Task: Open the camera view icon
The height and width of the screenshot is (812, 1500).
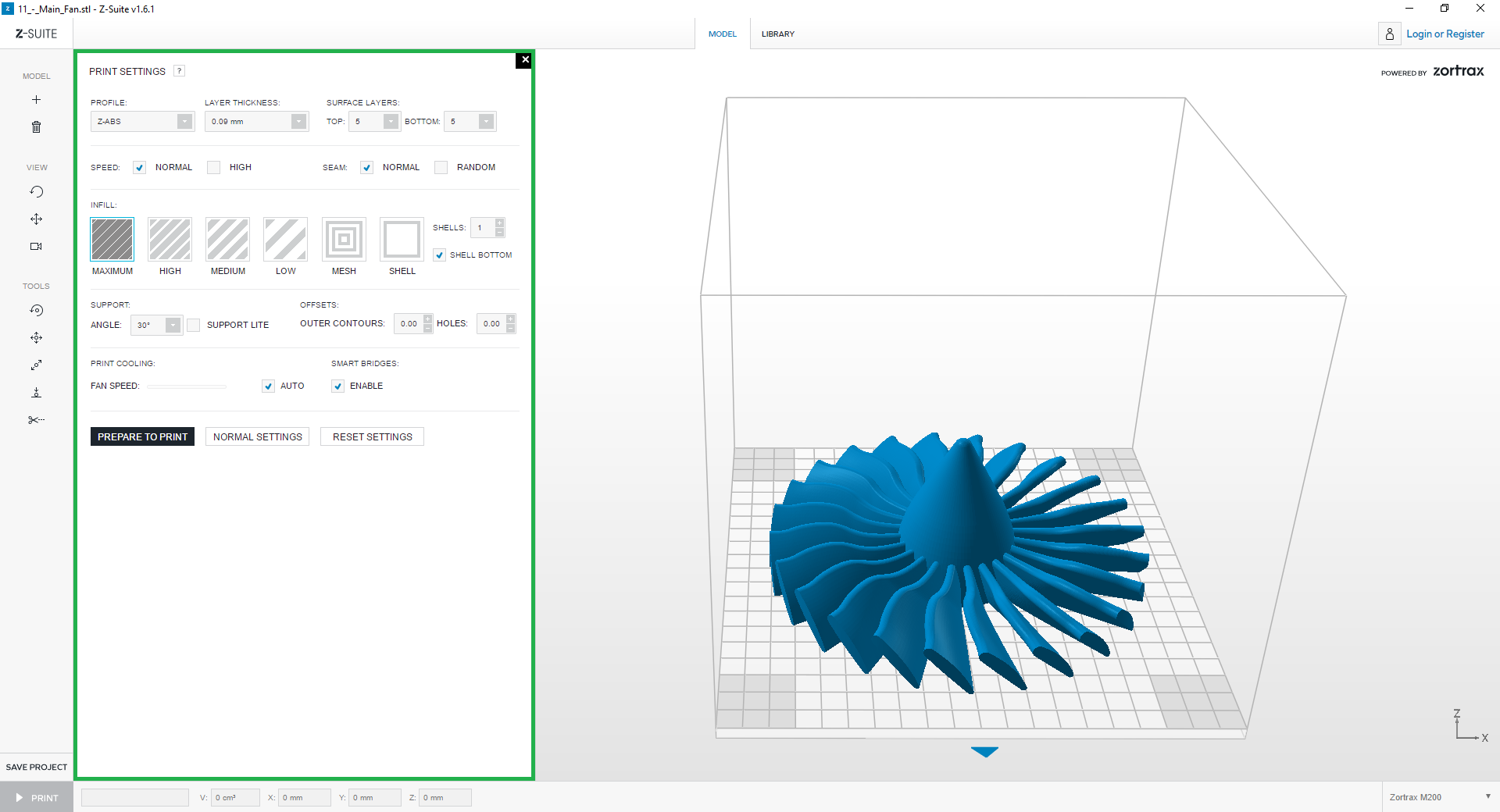Action: (36, 246)
